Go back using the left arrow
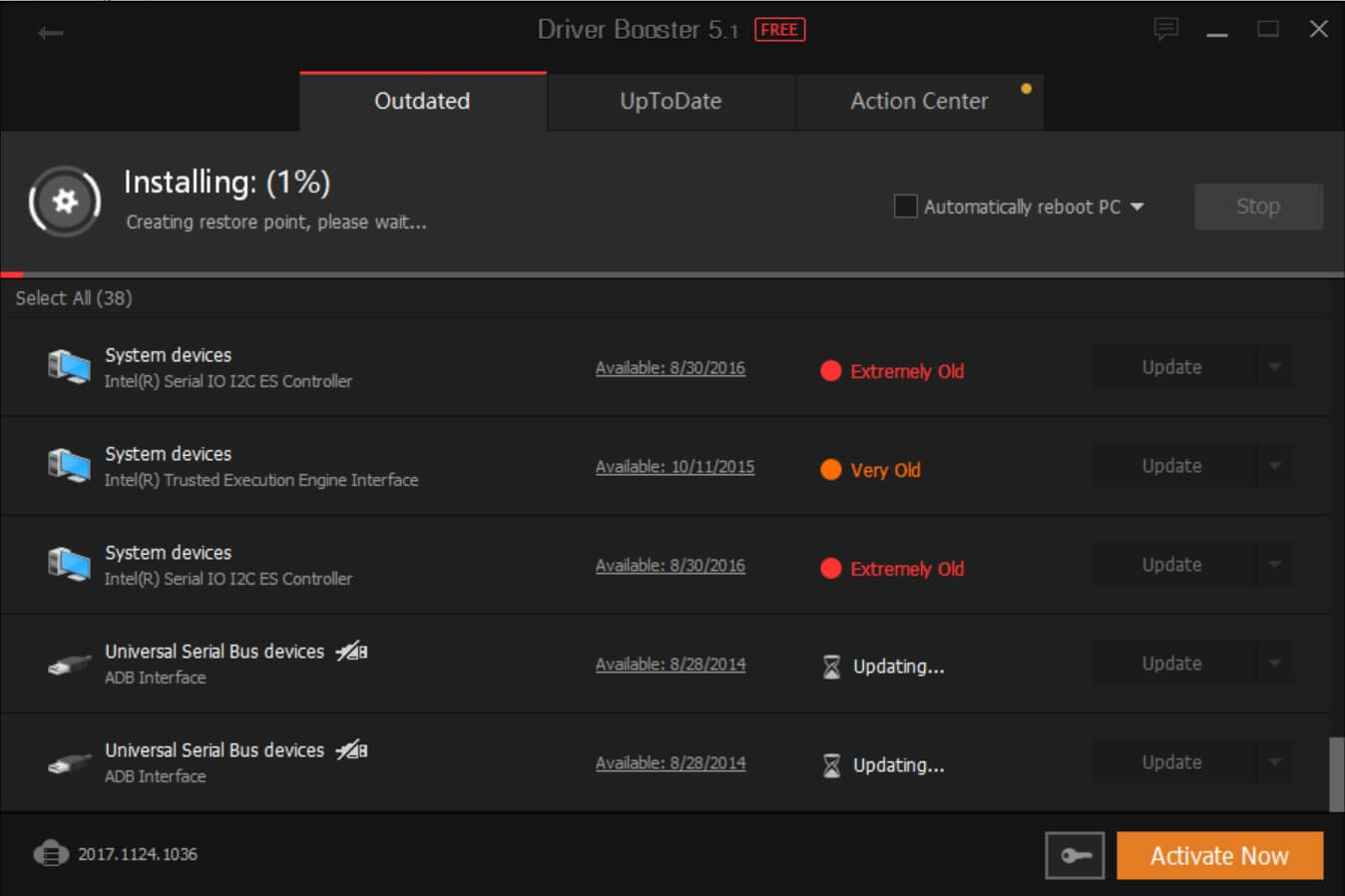The height and width of the screenshot is (896, 1345). (51, 33)
